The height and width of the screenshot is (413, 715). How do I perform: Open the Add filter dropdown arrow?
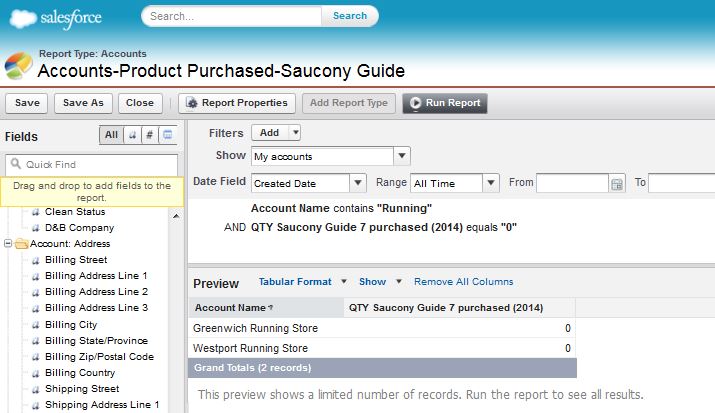[x=295, y=133]
